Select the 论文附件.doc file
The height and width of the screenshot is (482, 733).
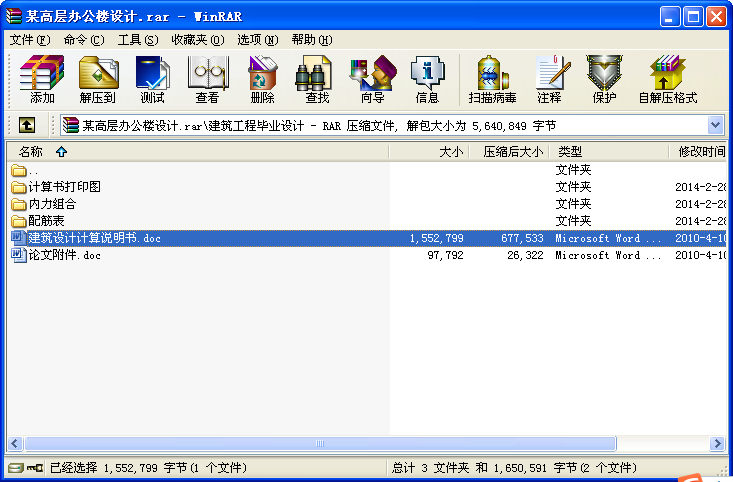[x=64, y=255]
